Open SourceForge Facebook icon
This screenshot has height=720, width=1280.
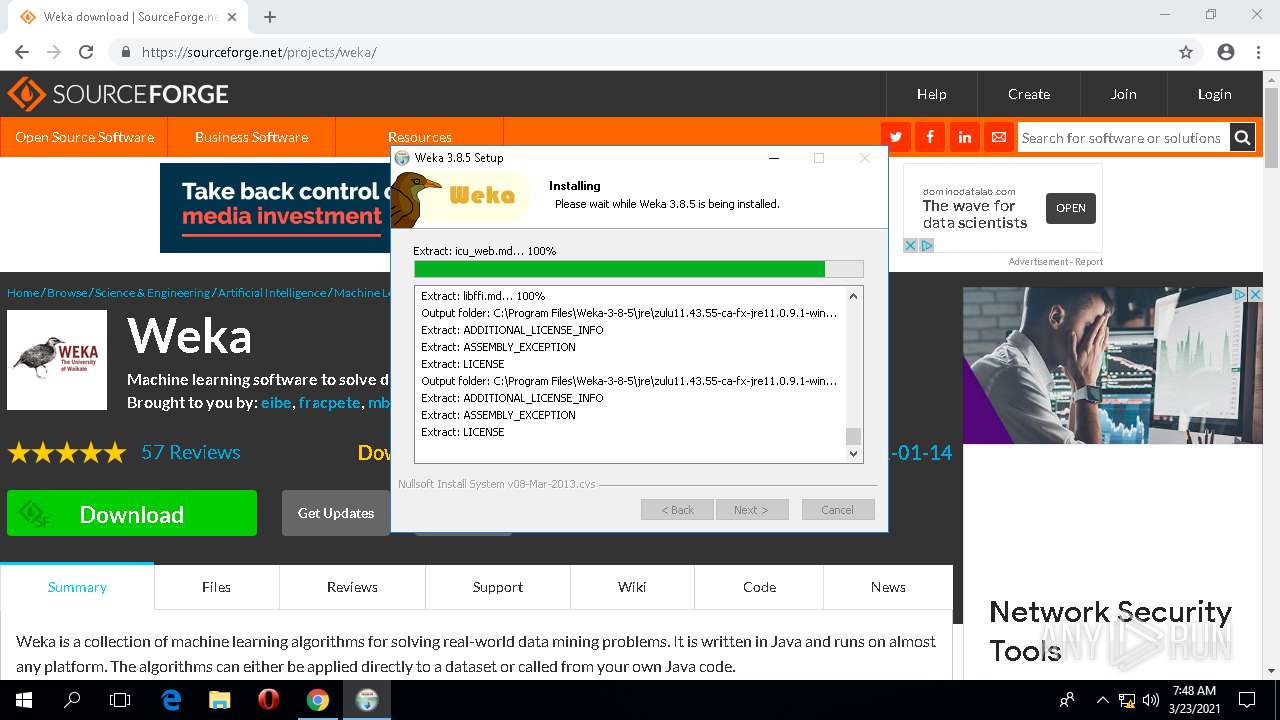coord(930,137)
